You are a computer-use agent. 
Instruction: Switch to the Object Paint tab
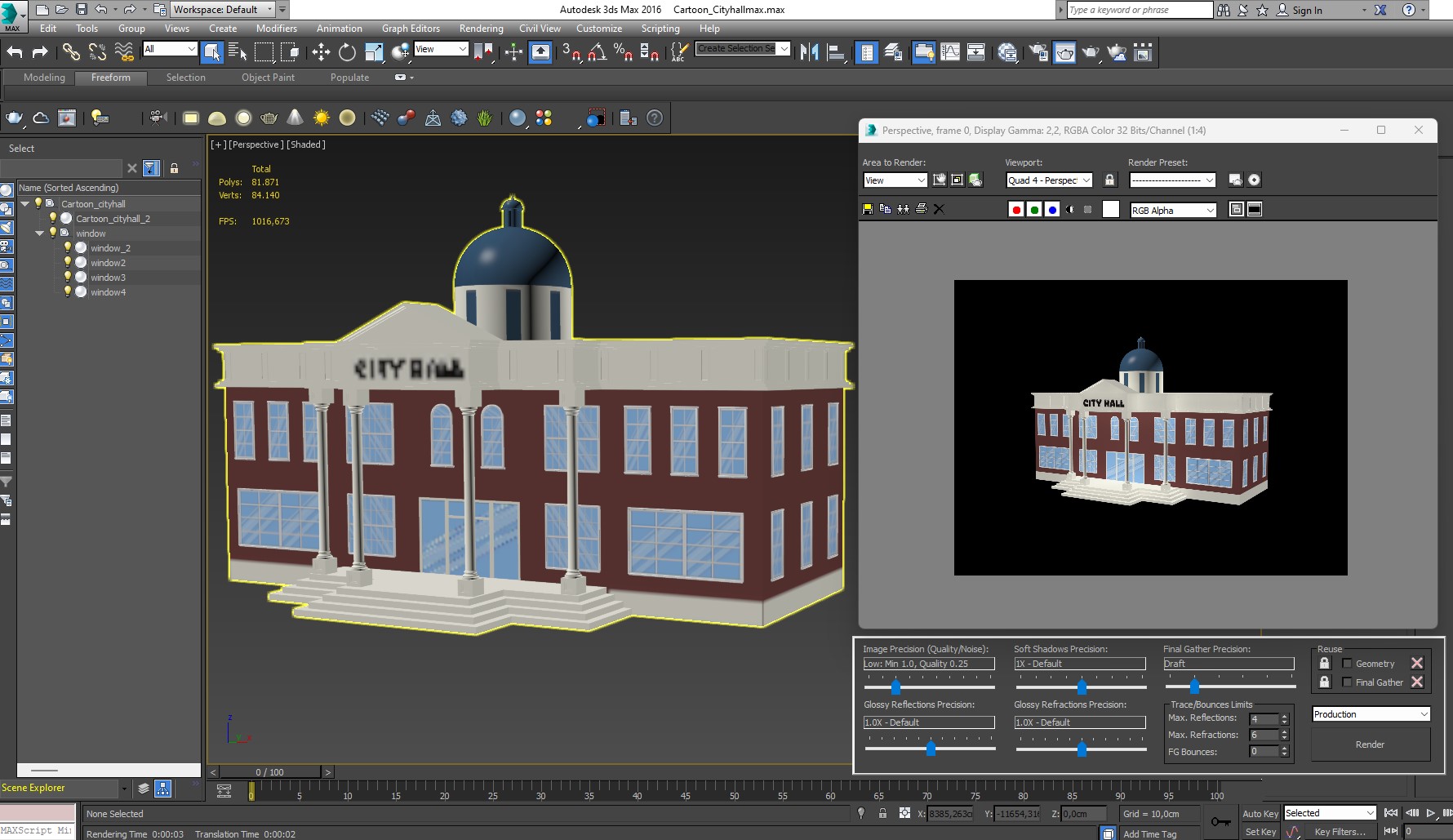pyautogui.click(x=268, y=78)
